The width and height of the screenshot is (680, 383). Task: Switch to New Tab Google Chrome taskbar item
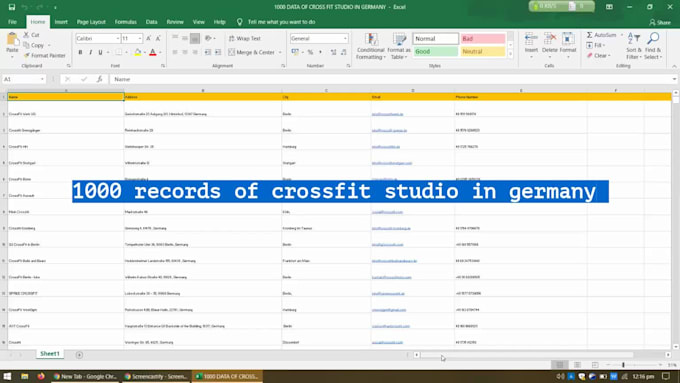click(x=85, y=376)
